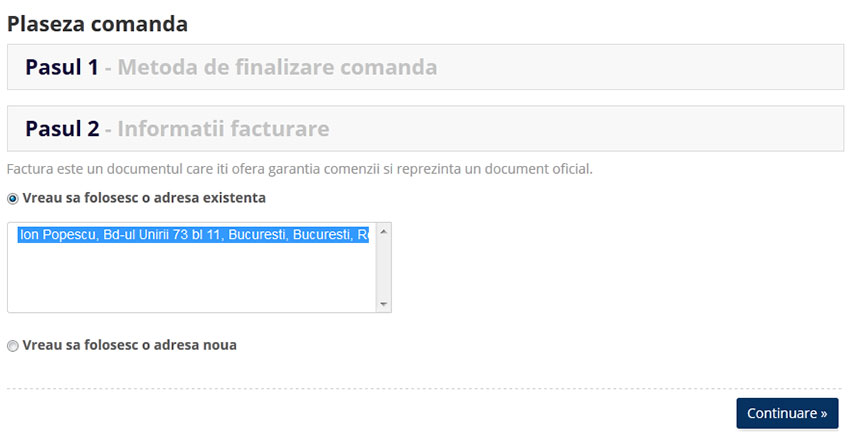Click the 'Plaseza comanda' page heading
The height and width of the screenshot is (442, 850).
pyautogui.click(x=97, y=24)
